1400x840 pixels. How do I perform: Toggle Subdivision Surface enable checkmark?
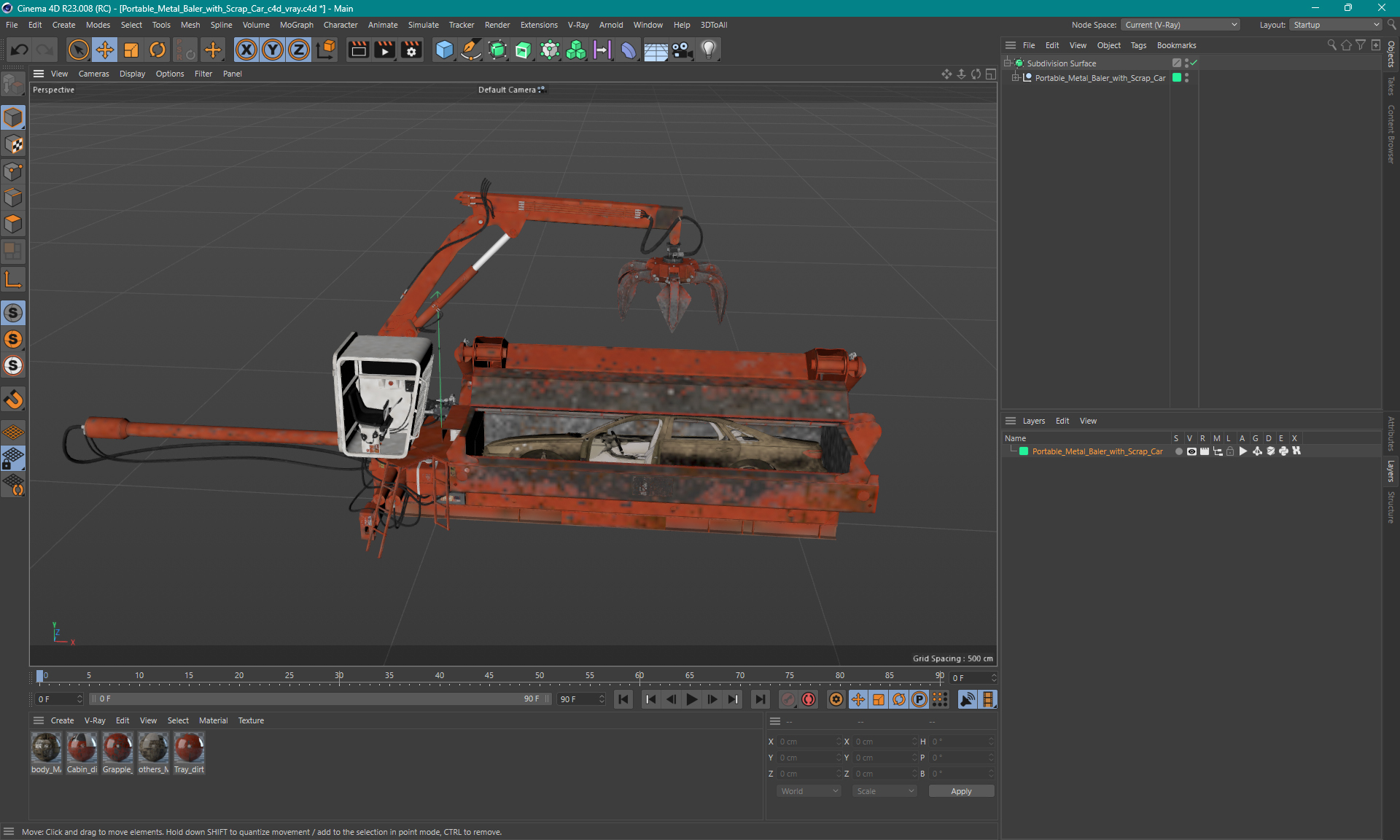[x=1194, y=63]
